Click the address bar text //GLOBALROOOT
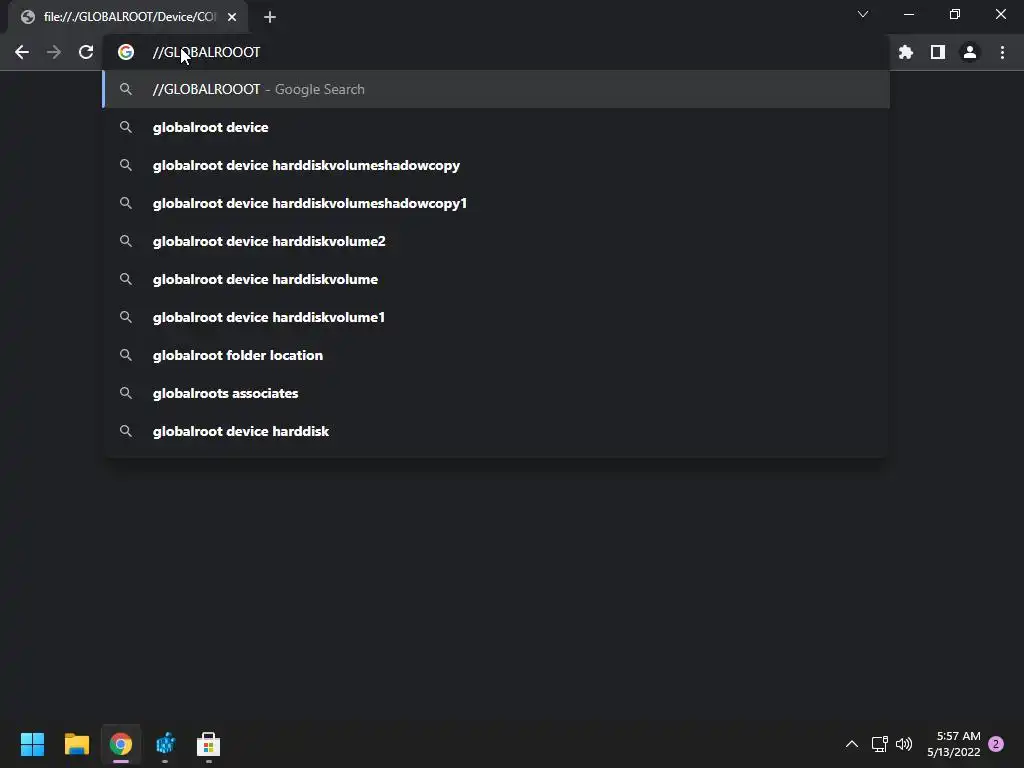The width and height of the screenshot is (1024, 768). 206,52
